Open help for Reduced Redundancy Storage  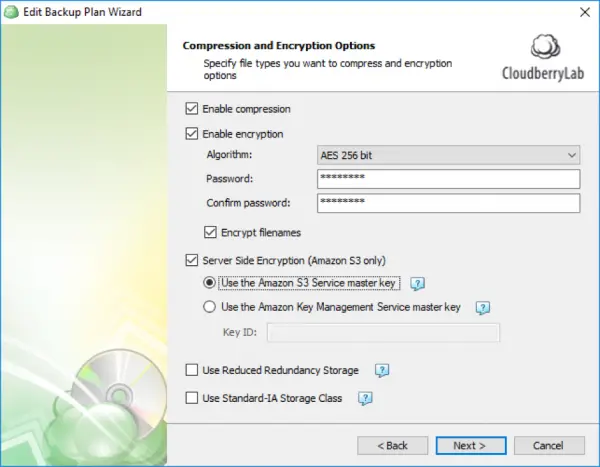pos(382,371)
